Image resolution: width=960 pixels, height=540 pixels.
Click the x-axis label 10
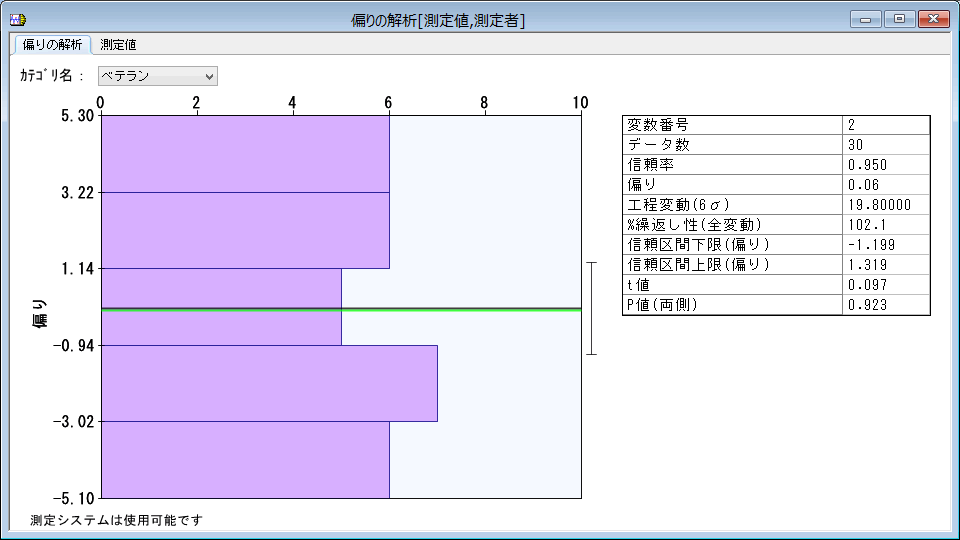(580, 103)
